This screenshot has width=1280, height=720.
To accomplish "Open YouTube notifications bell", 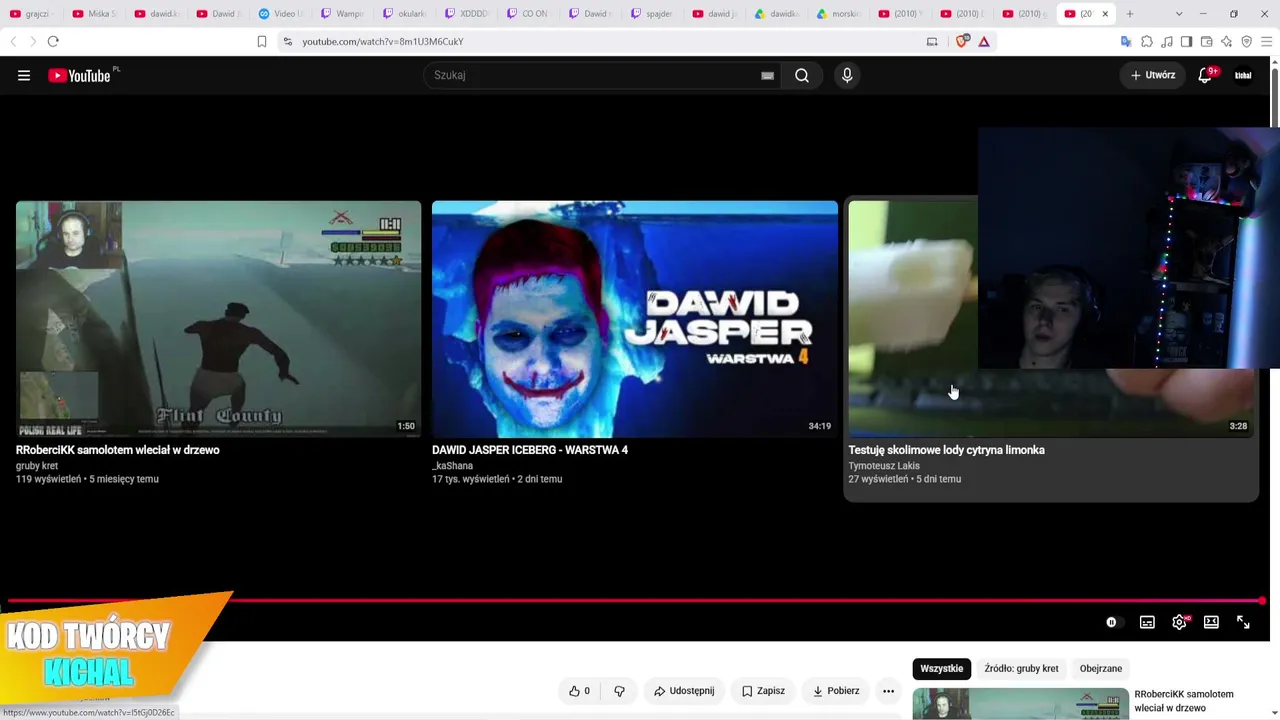I will [x=1206, y=75].
